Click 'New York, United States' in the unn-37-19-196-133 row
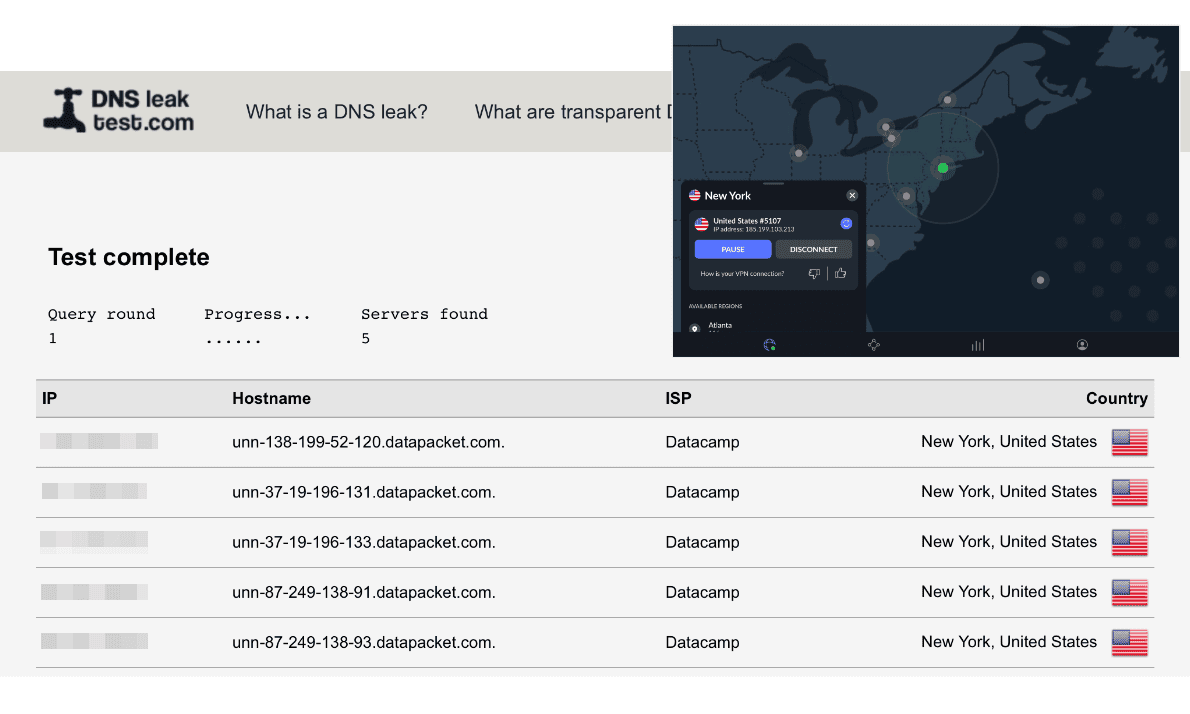Viewport: 1190px width, 714px height. 1009,542
